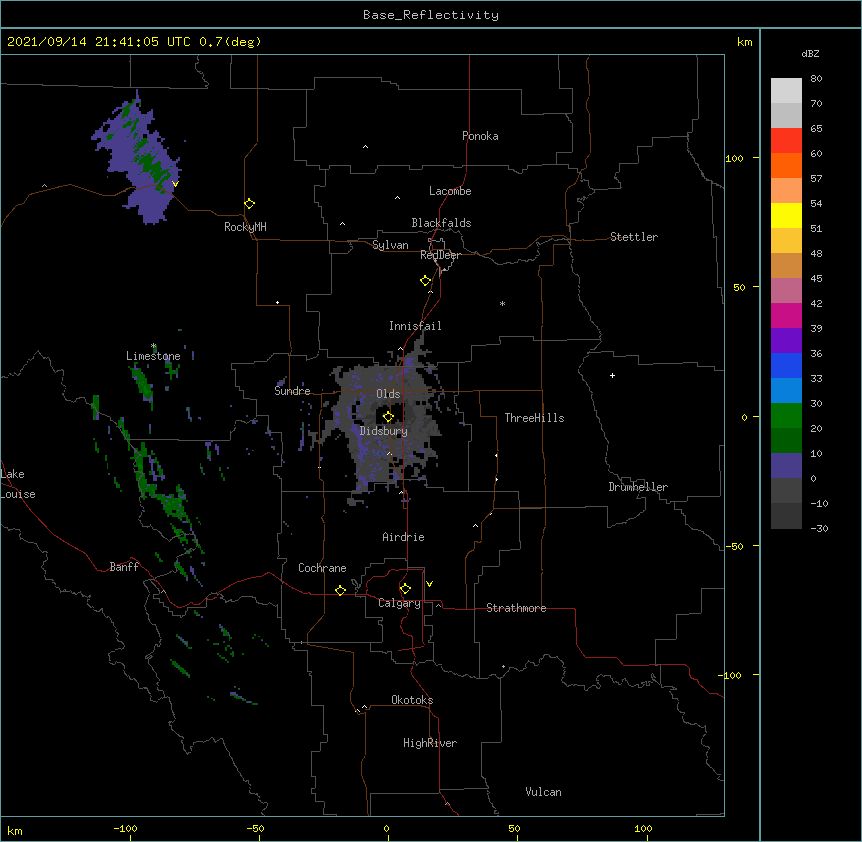Viewport: 862px width, 842px height.
Task: Click the yellow marker south of Cochrane
Action: 340,590
